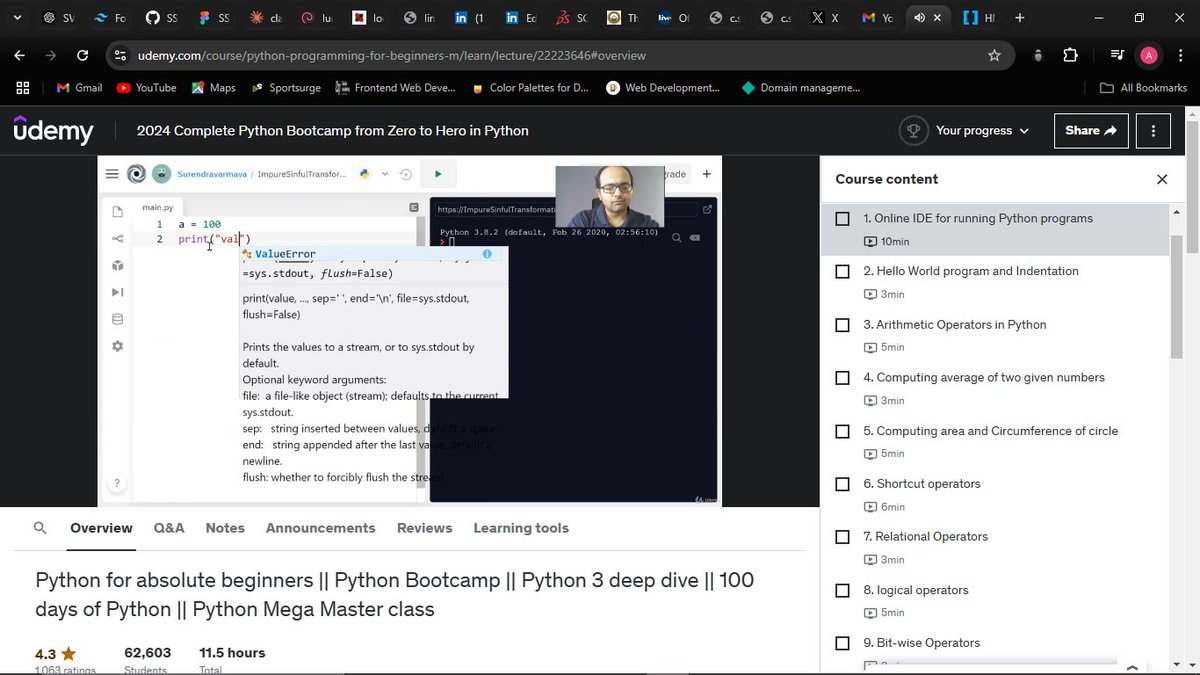The width and height of the screenshot is (1200, 675).
Task: Click the Replit spiral logo in video
Action: [137, 174]
